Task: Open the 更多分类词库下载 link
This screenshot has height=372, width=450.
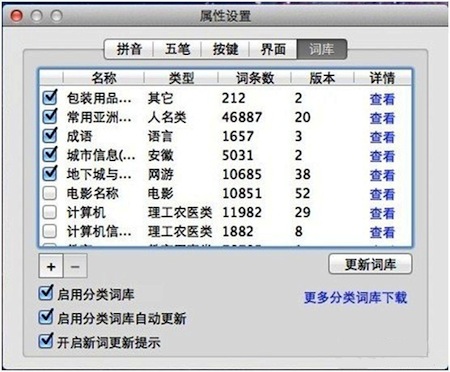Action: point(355,297)
